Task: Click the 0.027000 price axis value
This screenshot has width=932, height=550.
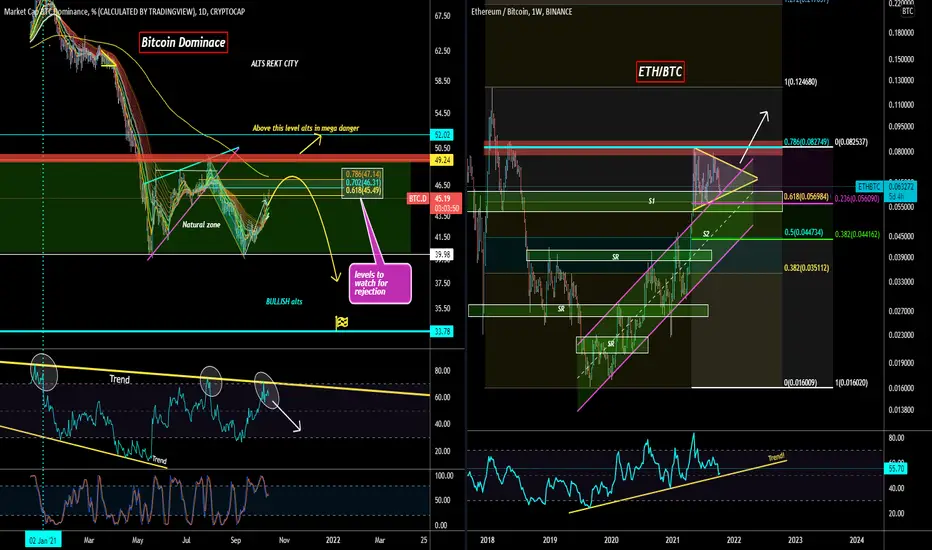Action: coord(901,311)
